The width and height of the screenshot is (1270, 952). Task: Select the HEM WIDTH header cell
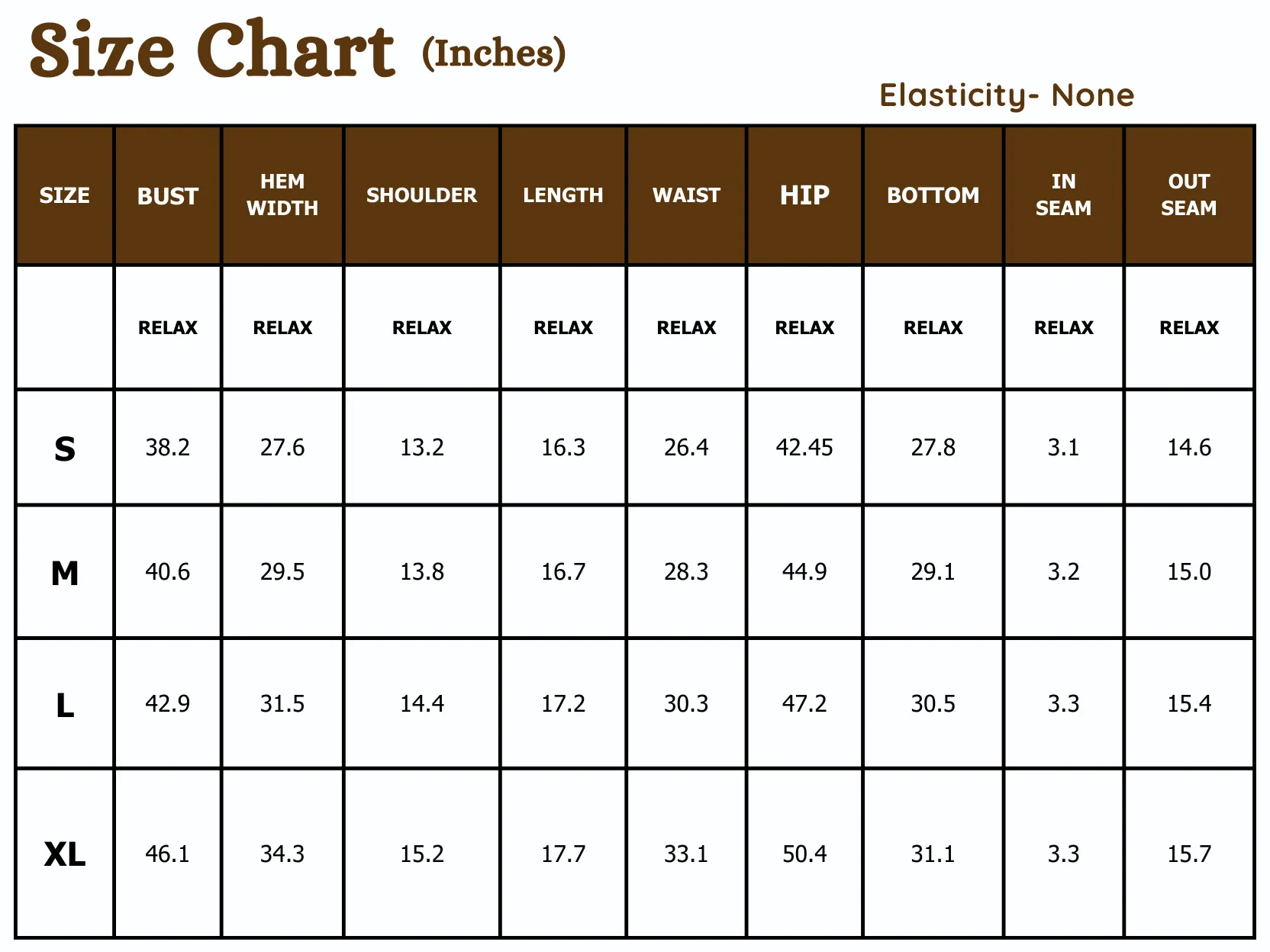tap(282, 195)
